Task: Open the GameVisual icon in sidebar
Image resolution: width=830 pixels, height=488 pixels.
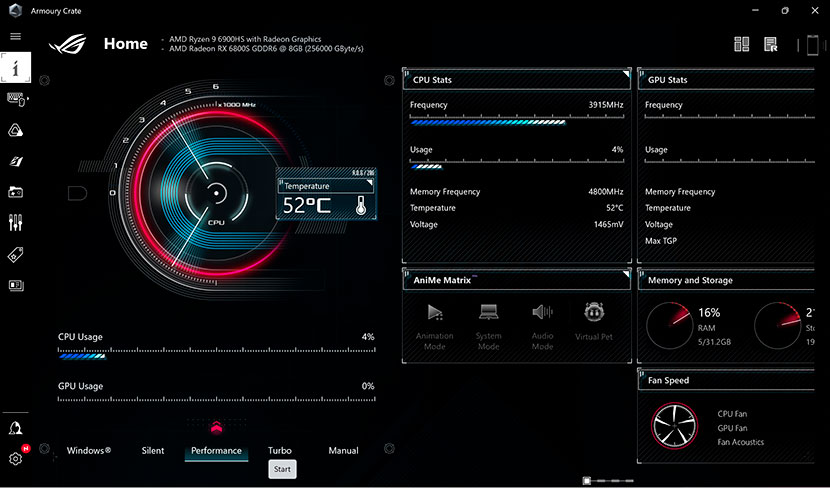Action: click(15, 161)
